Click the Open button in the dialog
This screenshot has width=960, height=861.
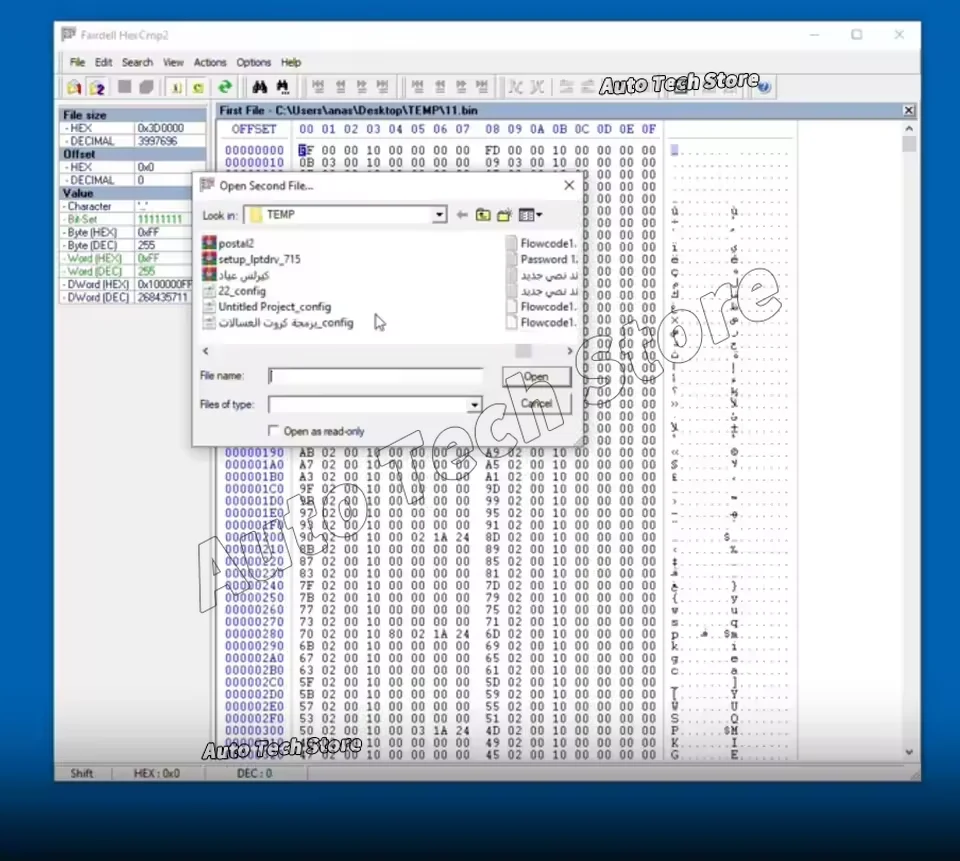536,377
